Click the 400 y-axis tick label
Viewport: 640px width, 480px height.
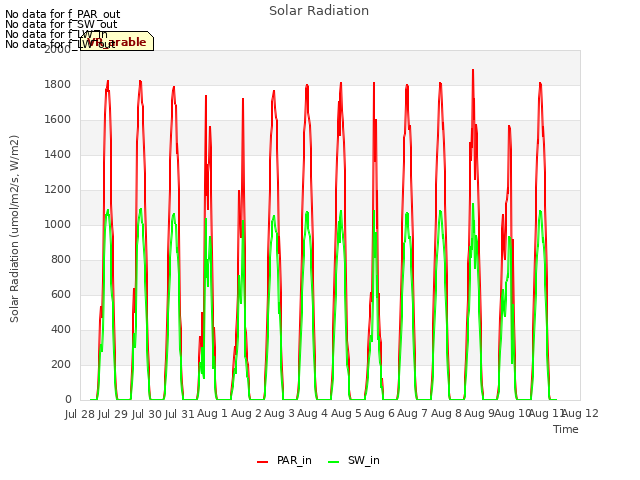coord(61,329)
